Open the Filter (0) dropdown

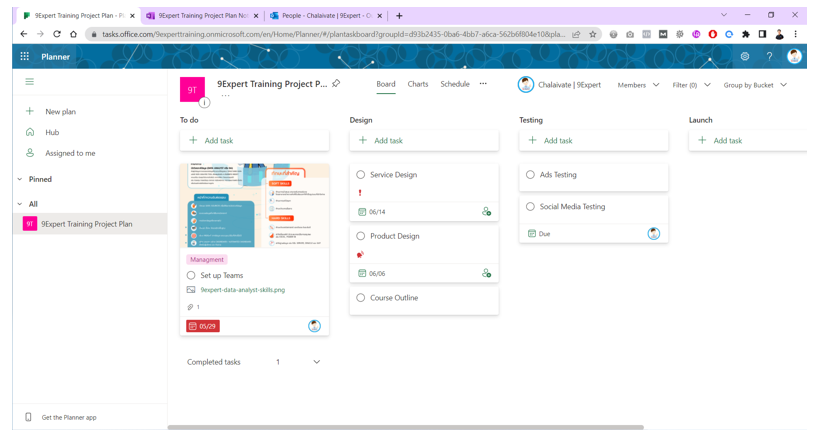(x=691, y=85)
